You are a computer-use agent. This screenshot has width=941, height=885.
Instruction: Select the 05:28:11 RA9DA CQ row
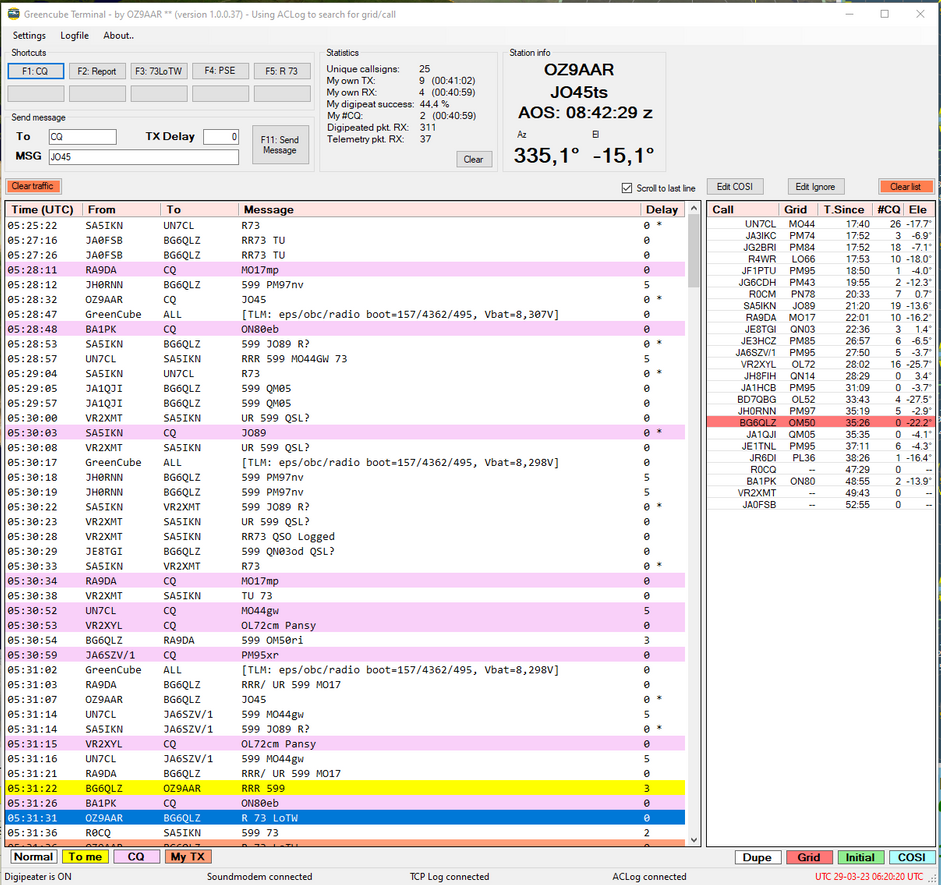[x=345, y=270]
